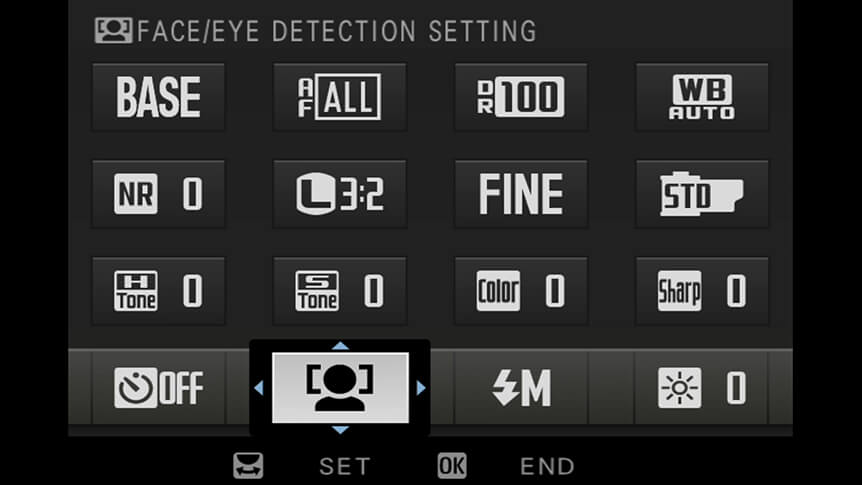Open the WB Auto white balance tile
The height and width of the screenshot is (485, 862).
[702, 97]
